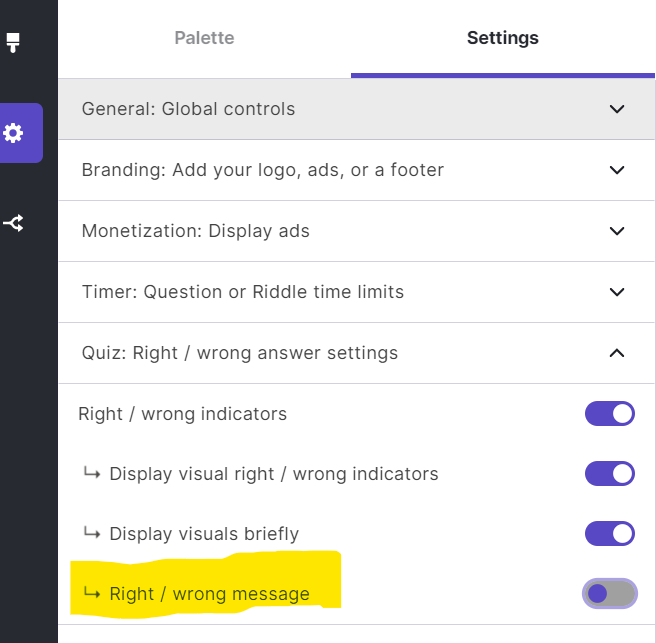Select the Settings tab
The image size is (656, 643).
coord(502,38)
